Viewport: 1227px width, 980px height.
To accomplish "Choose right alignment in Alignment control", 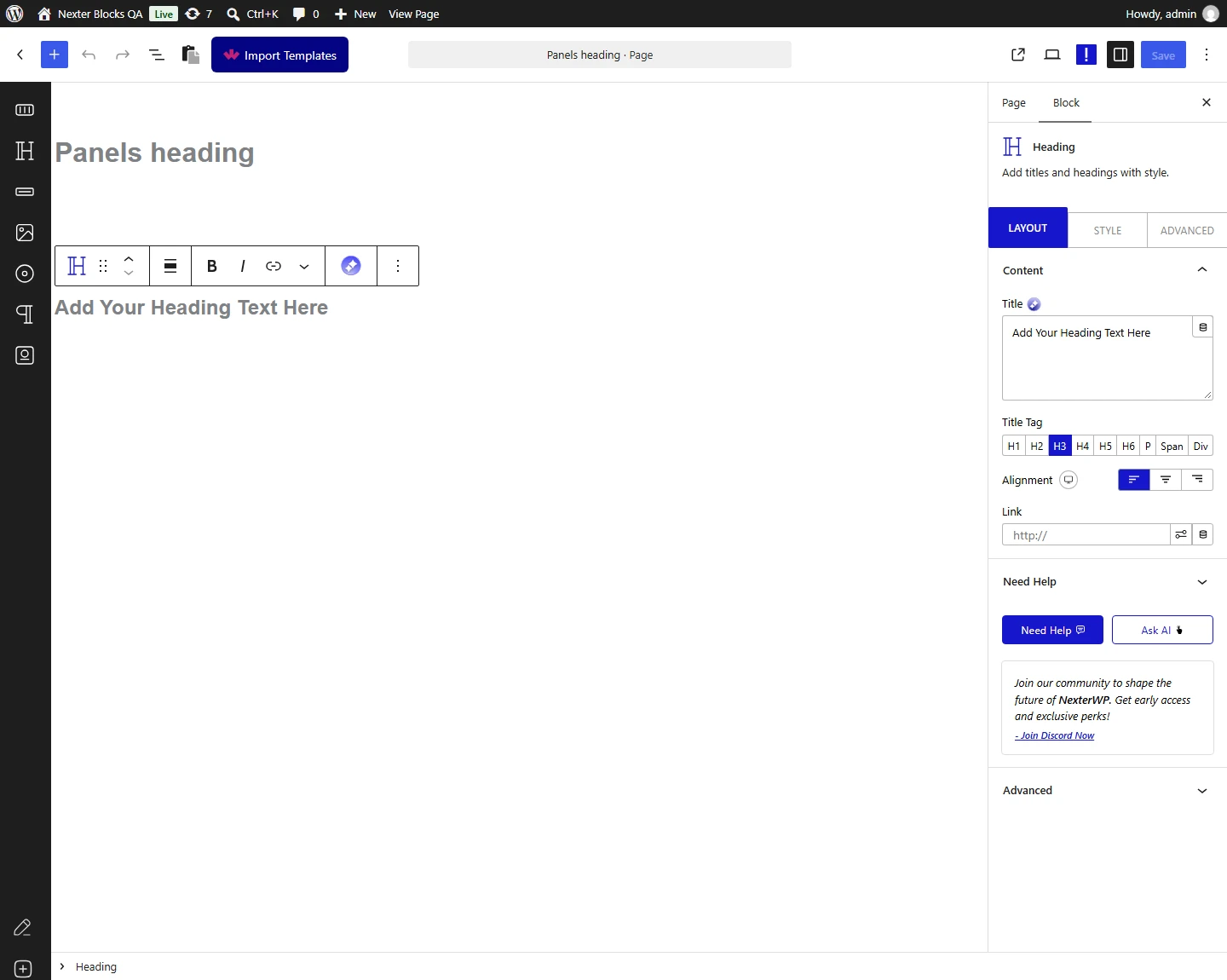I will [x=1197, y=480].
